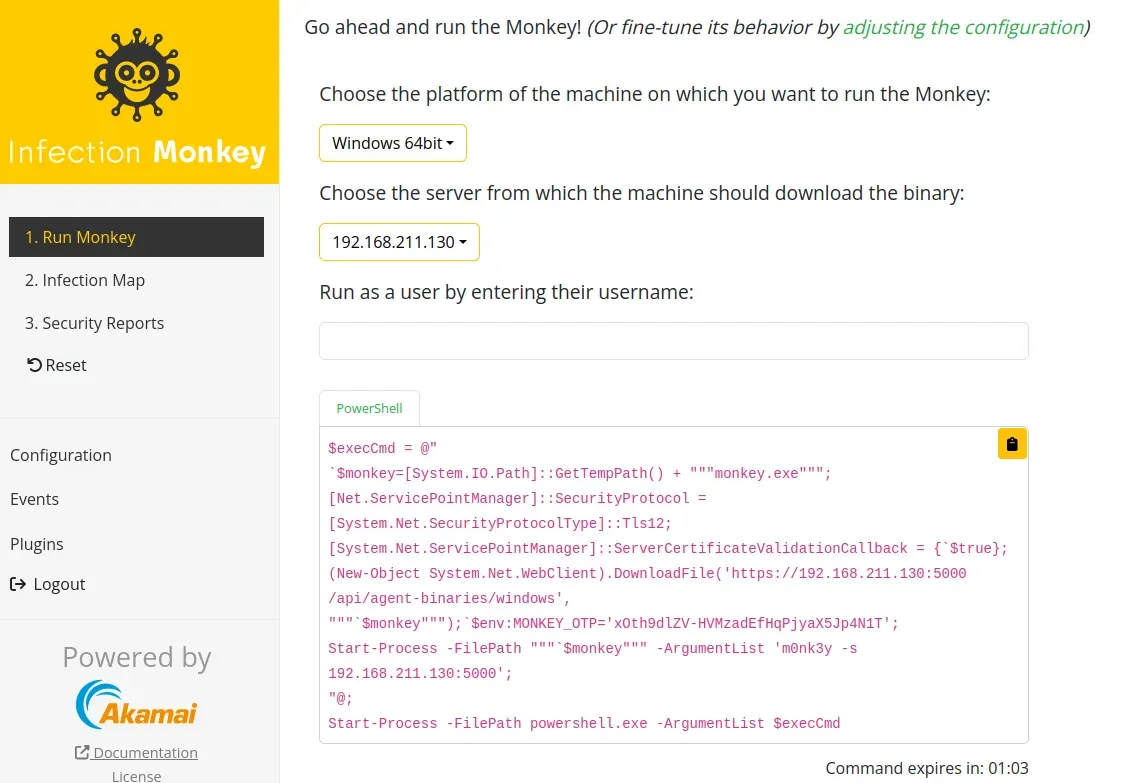This screenshot has height=783, width=1137.
Task: Select the PowerShell tab
Action: tap(369, 408)
